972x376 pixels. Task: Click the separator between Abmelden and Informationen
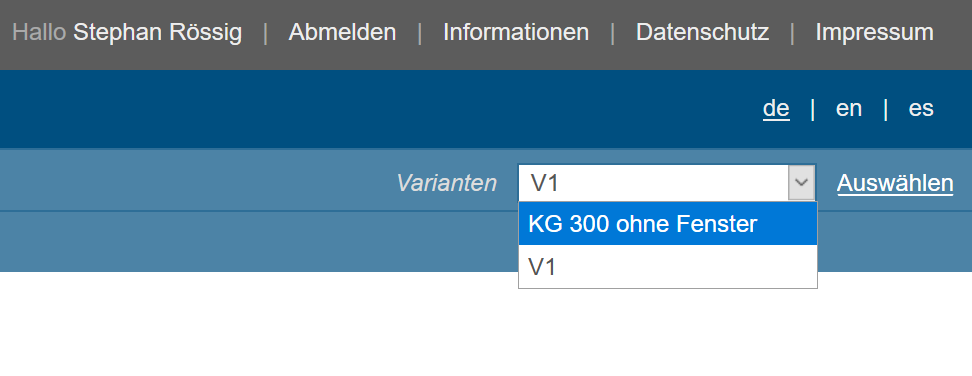click(420, 33)
